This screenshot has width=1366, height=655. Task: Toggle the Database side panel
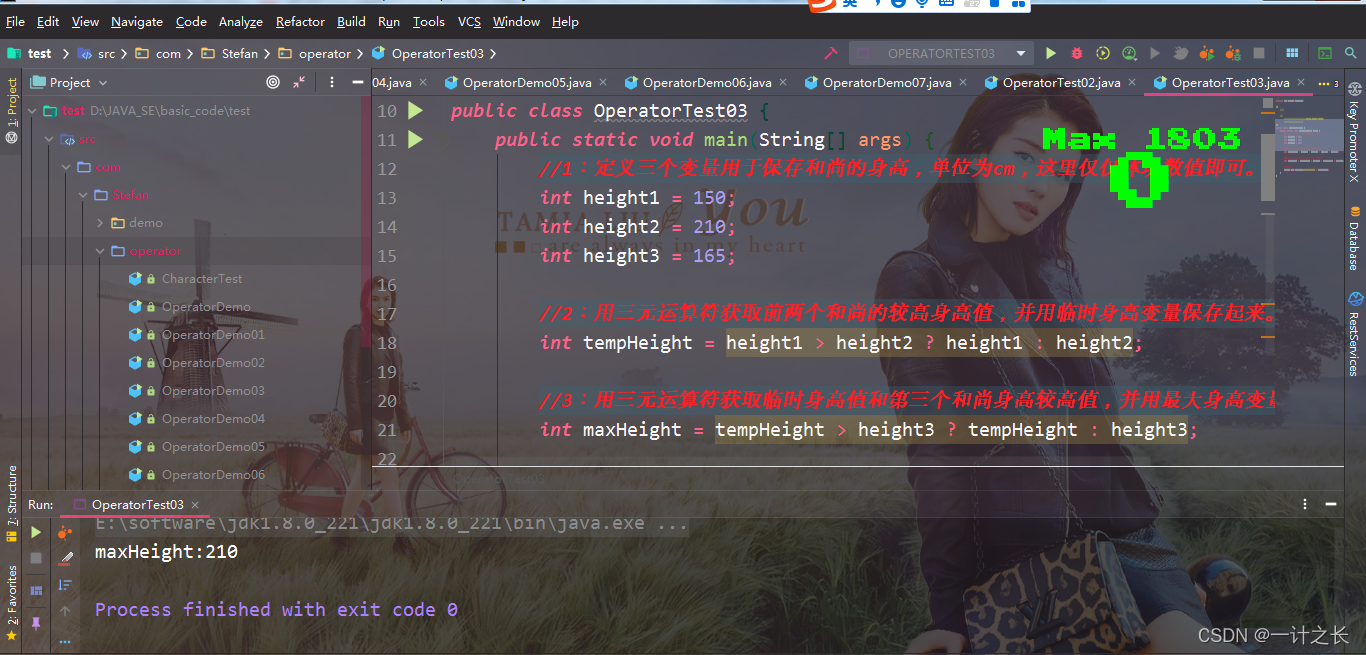coord(1354,238)
